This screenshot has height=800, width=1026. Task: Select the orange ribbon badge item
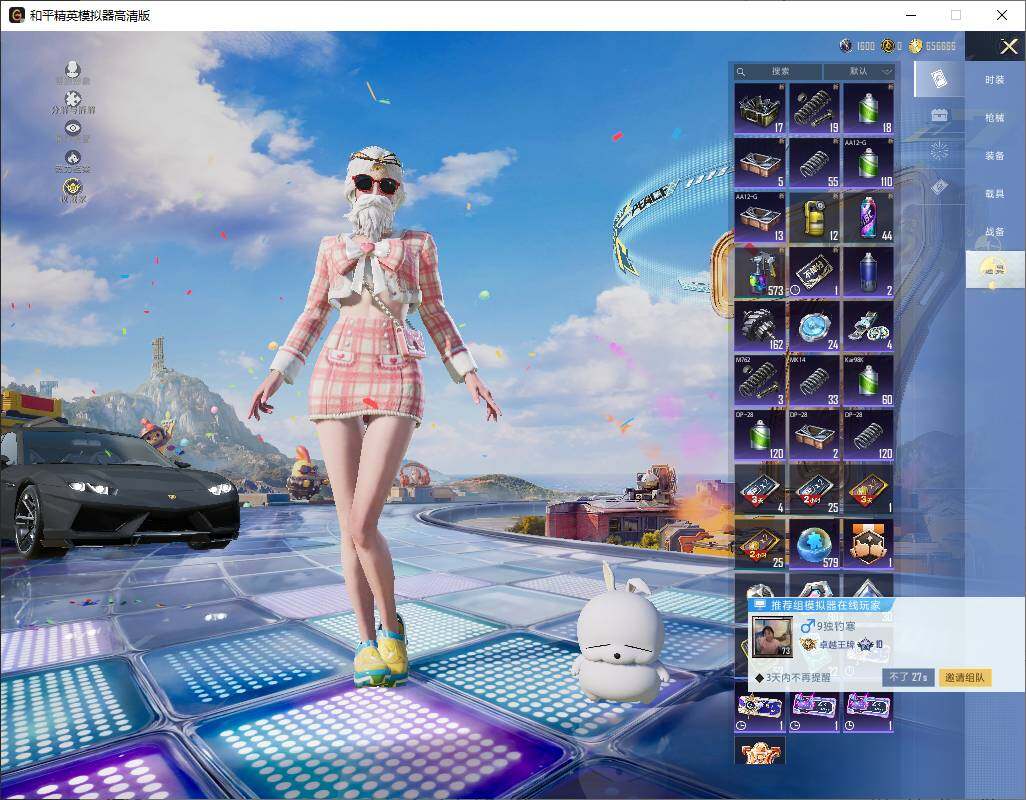point(868,544)
